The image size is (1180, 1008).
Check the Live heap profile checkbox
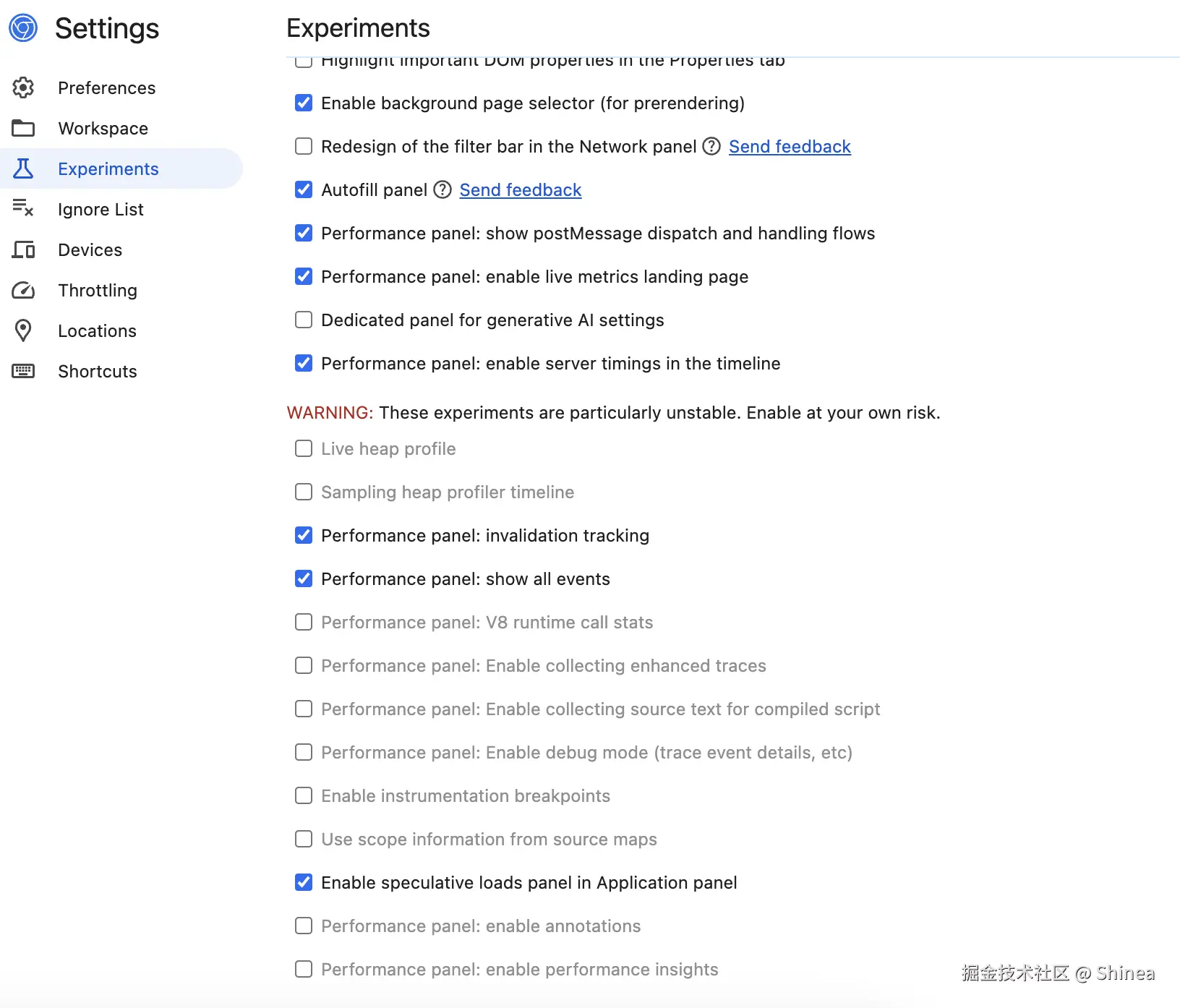(304, 448)
